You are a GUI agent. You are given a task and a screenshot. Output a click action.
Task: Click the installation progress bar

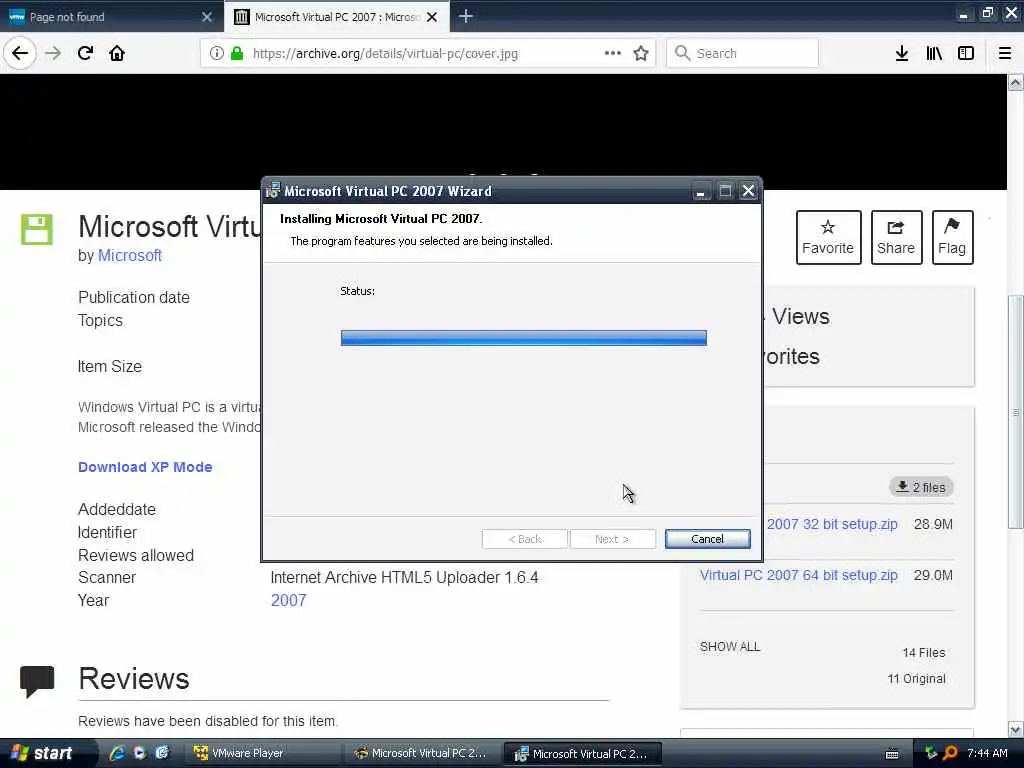pos(523,338)
